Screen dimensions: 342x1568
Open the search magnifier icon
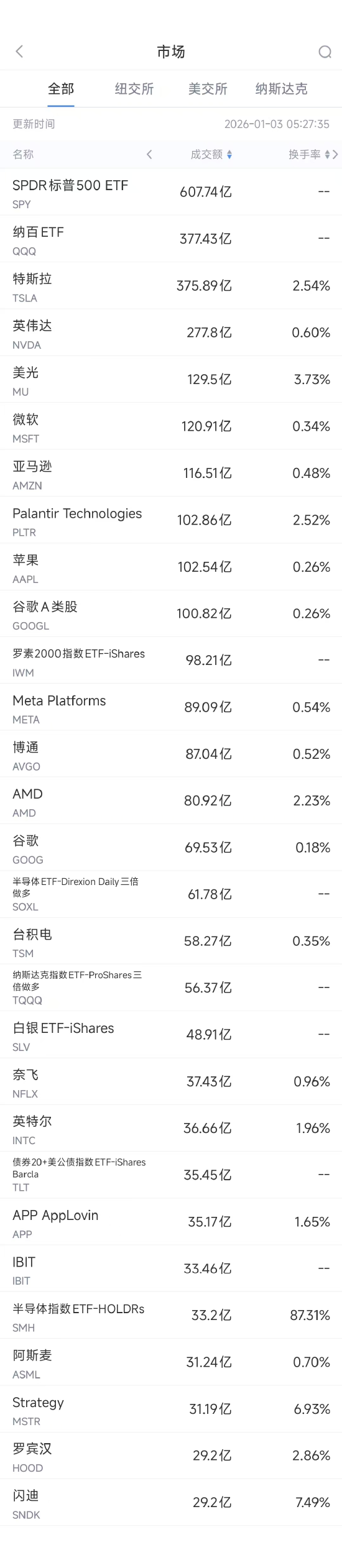pyautogui.click(x=325, y=52)
